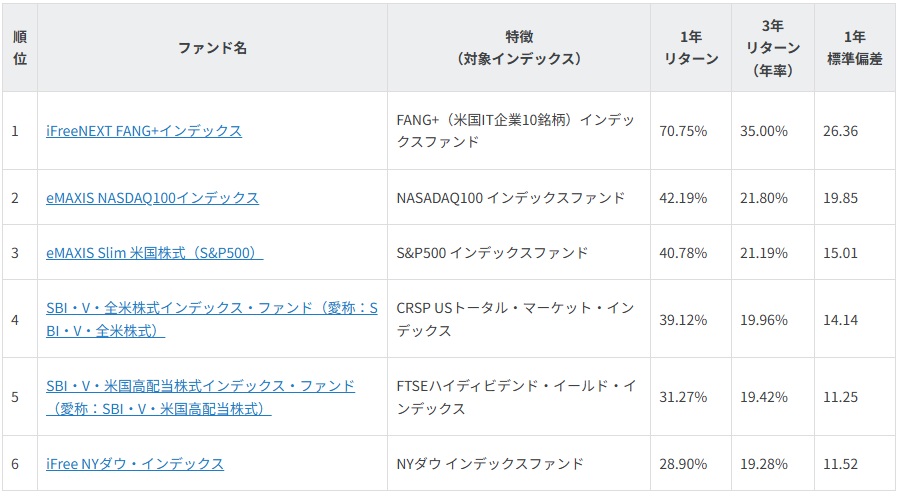The image size is (898, 493).
Task: Open SBI・V・米国高配当株式インデックス・ファンド link
Action: pyautogui.click(x=200, y=386)
